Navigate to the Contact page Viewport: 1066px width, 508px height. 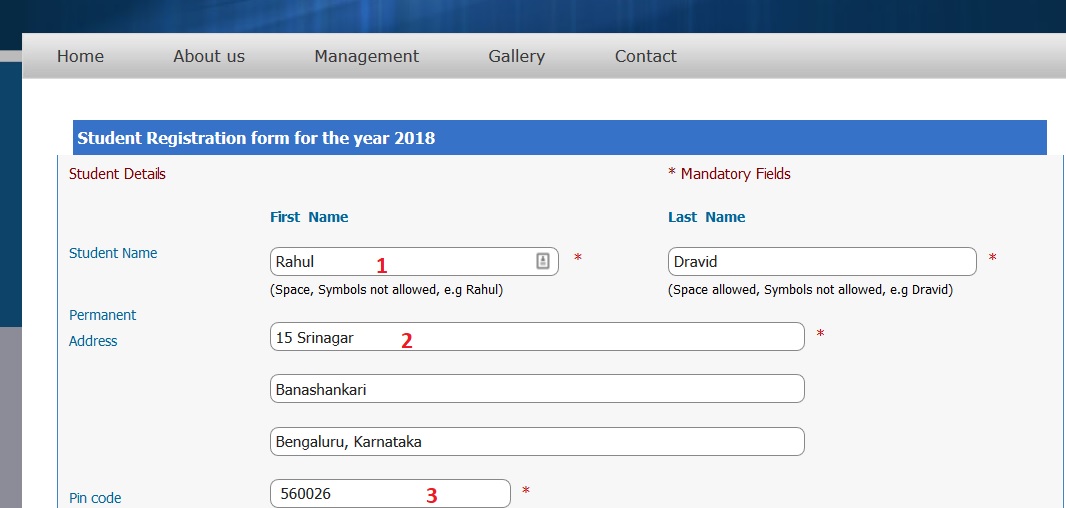[x=645, y=56]
